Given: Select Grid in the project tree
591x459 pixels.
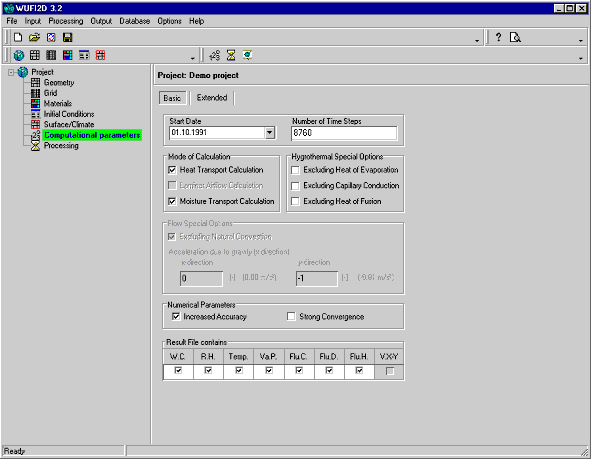Looking at the screenshot, I should point(51,93).
